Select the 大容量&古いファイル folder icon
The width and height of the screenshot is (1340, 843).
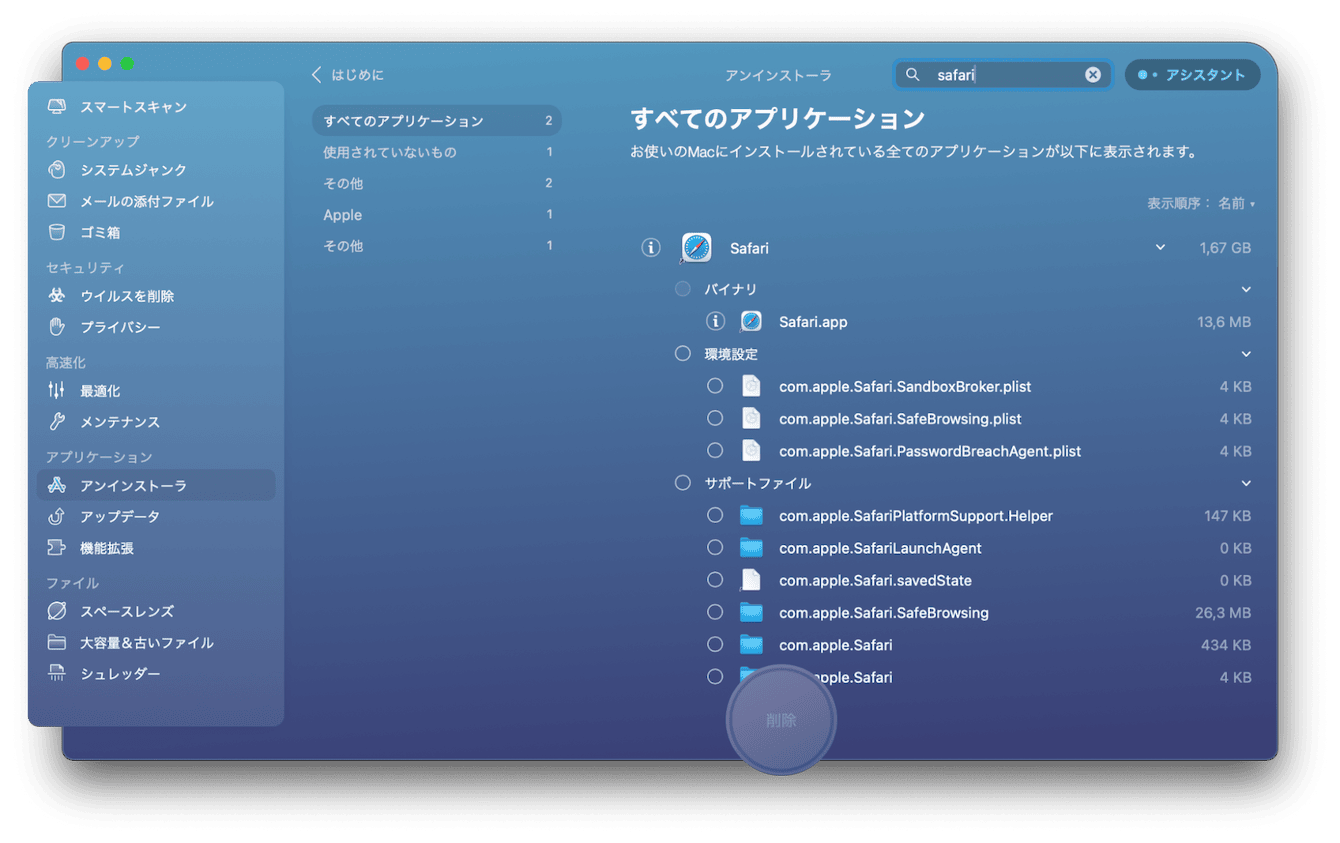click(x=57, y=642)
